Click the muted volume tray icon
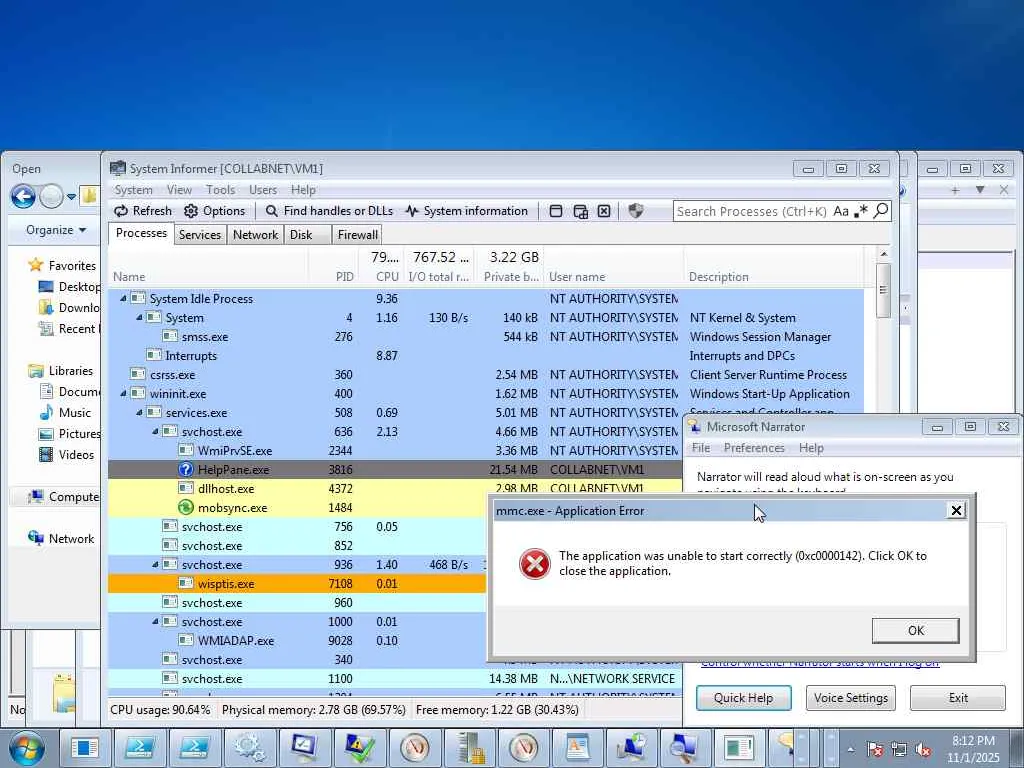Image resolution: width=1024 pixels, height=768 pixels. tap(923, 750)
